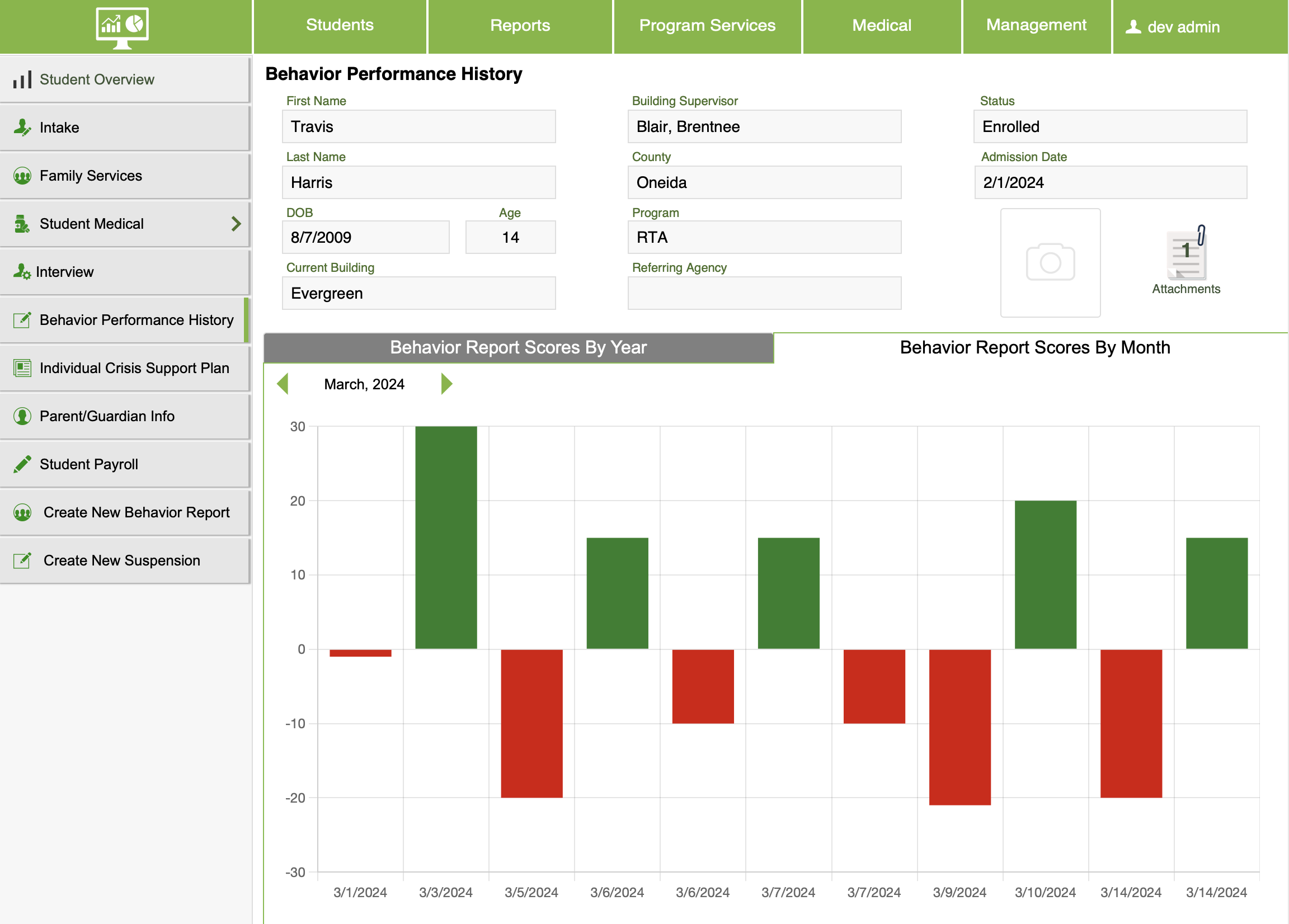The height and width of the screenshot is (924, 1289).
Task: Click the Last Name field containing Harris
Action: (419, 182)
